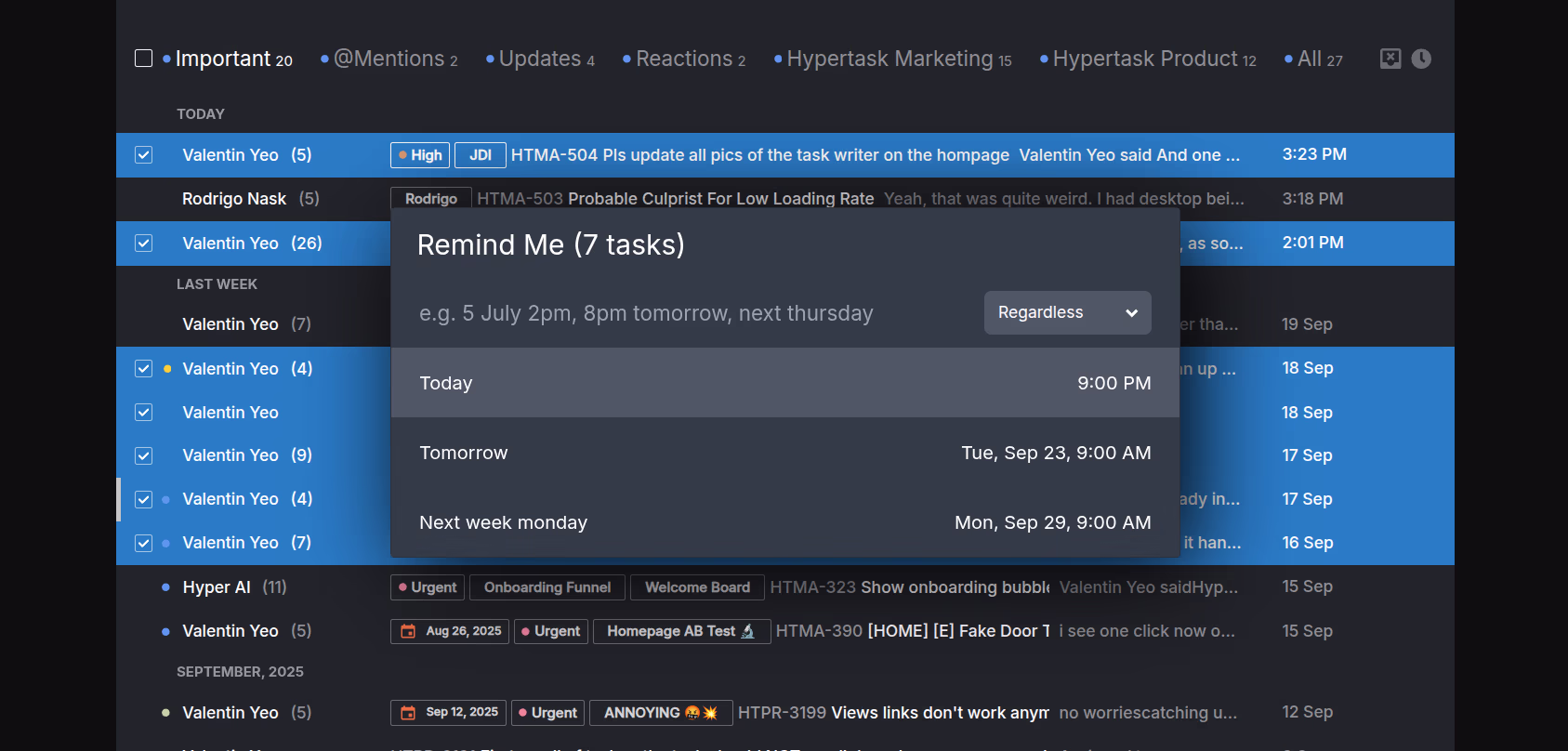Click the SEPTEMBER, 2025 section header
This screenshot has height=751, width=1568.
tap(240, 672)
